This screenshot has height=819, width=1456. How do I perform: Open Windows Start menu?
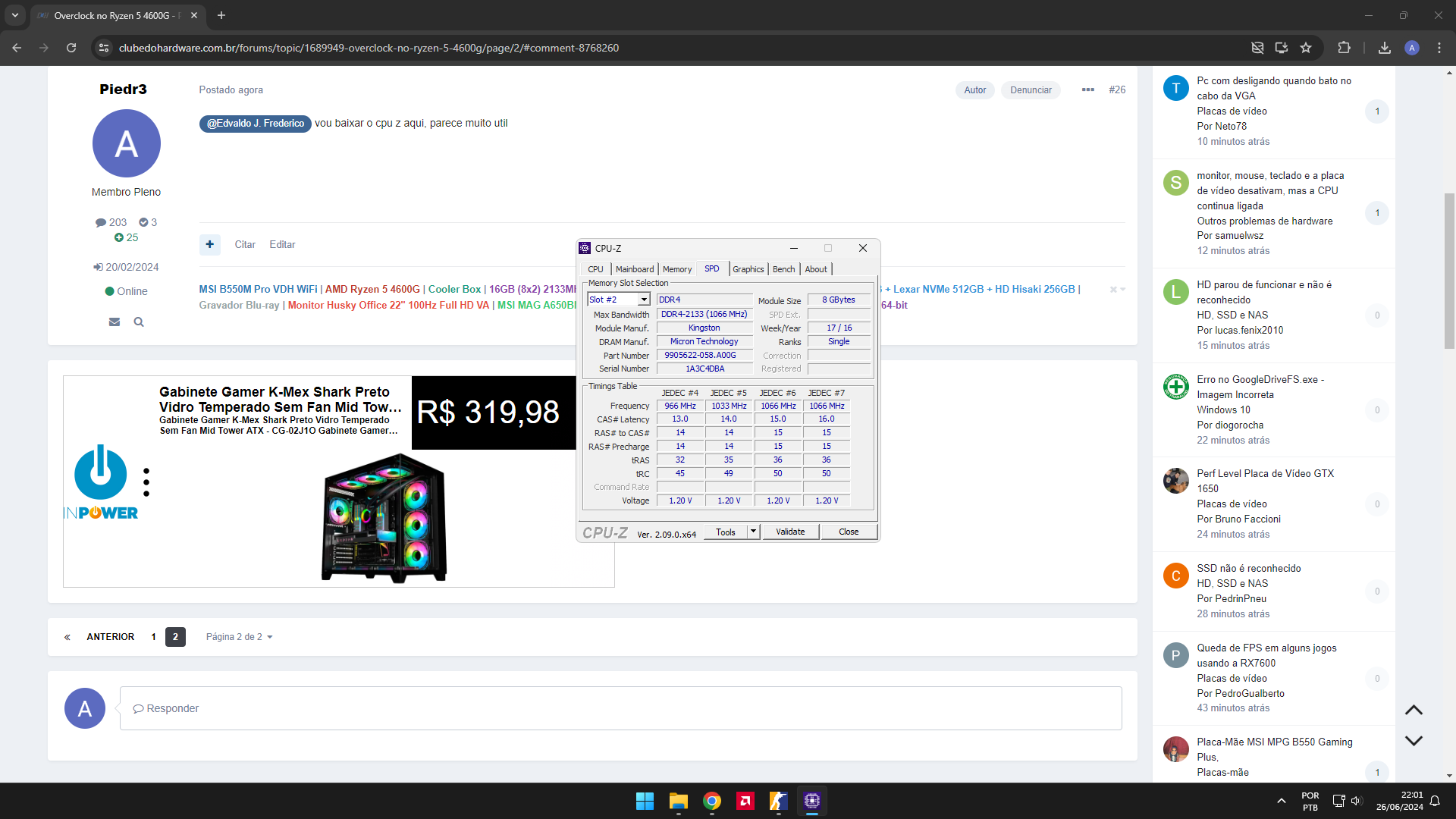(x=645, y=801)
